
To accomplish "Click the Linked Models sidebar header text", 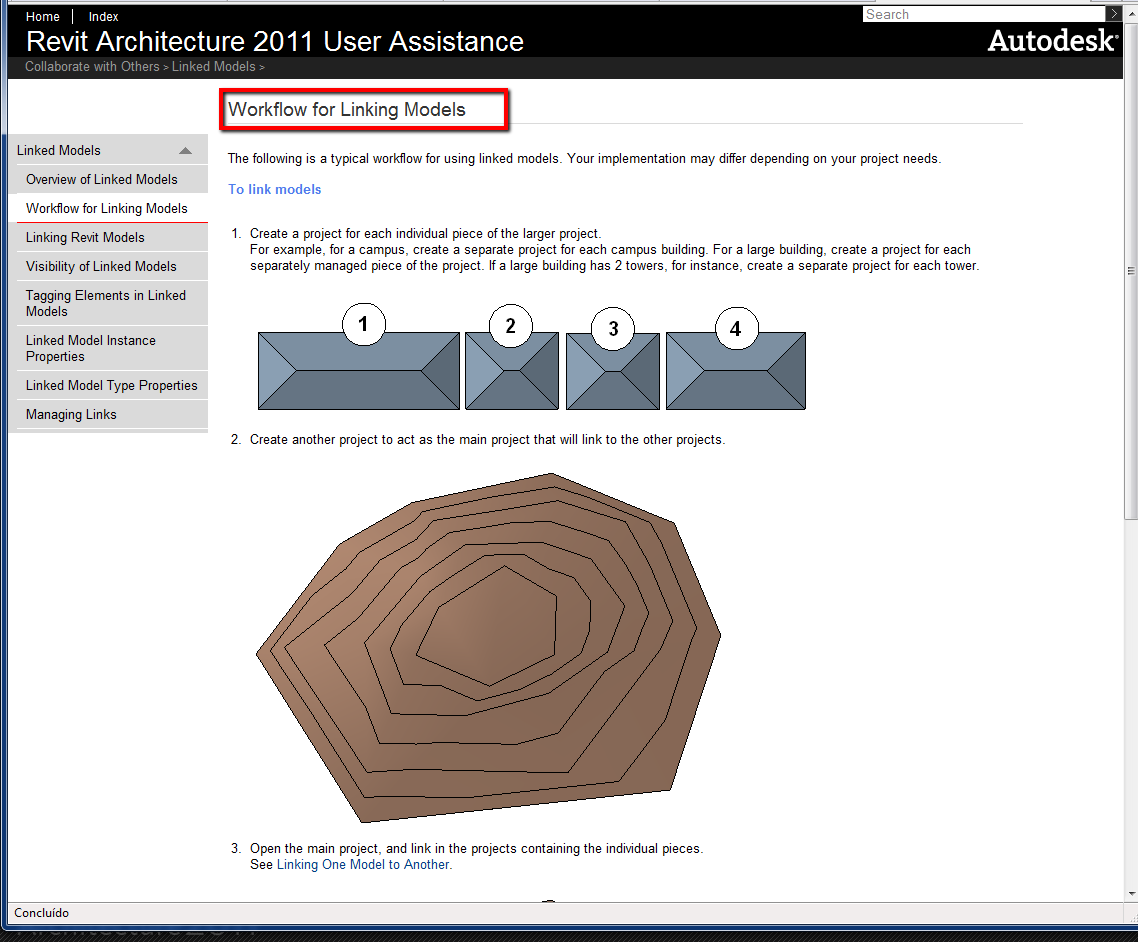I will pyautogui.click(x=59, y=150).
